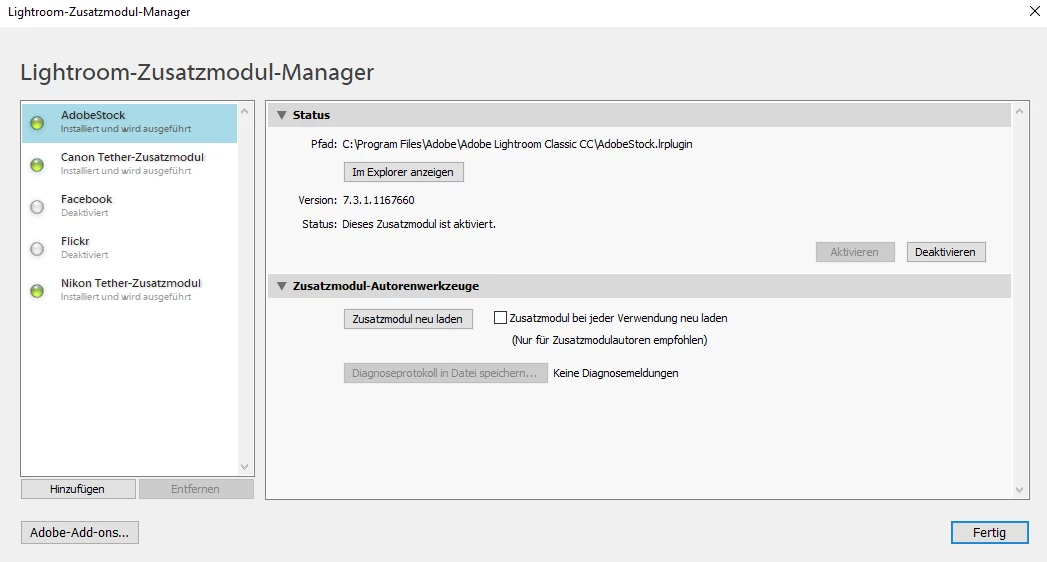The width and height of the screenshot is (1047, 562).
Task: Click the Fertig button
Action: 990,533
